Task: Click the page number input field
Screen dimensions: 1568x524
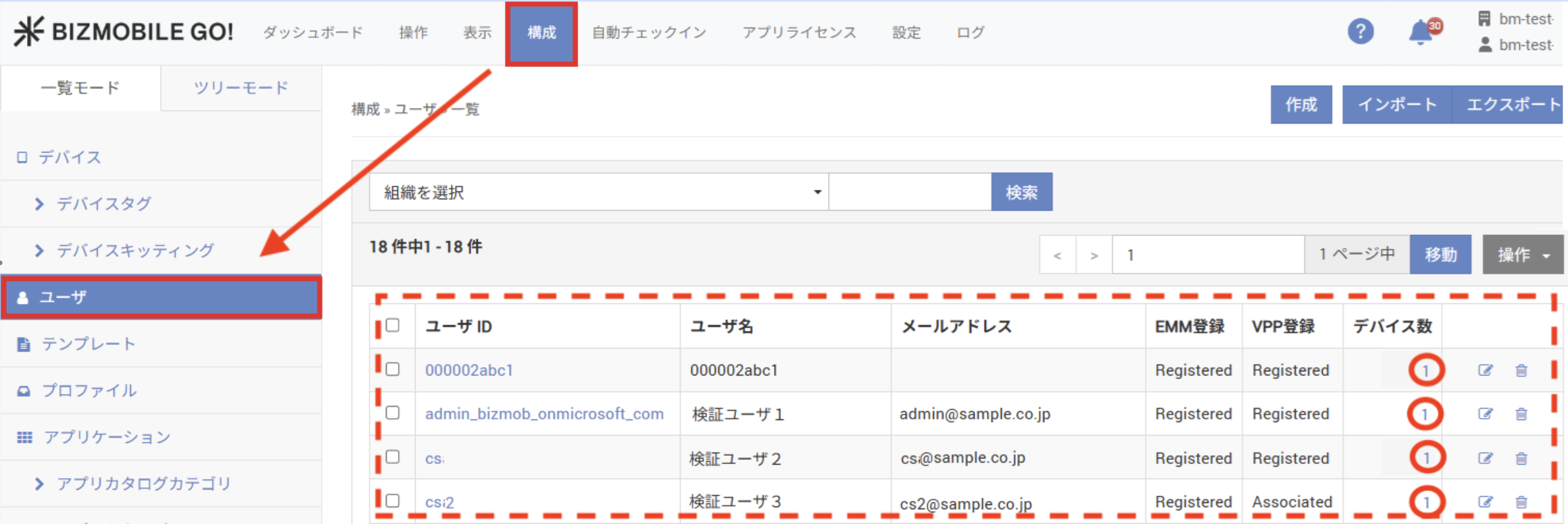Action: pyautogui.click(x=1208, y=255)
